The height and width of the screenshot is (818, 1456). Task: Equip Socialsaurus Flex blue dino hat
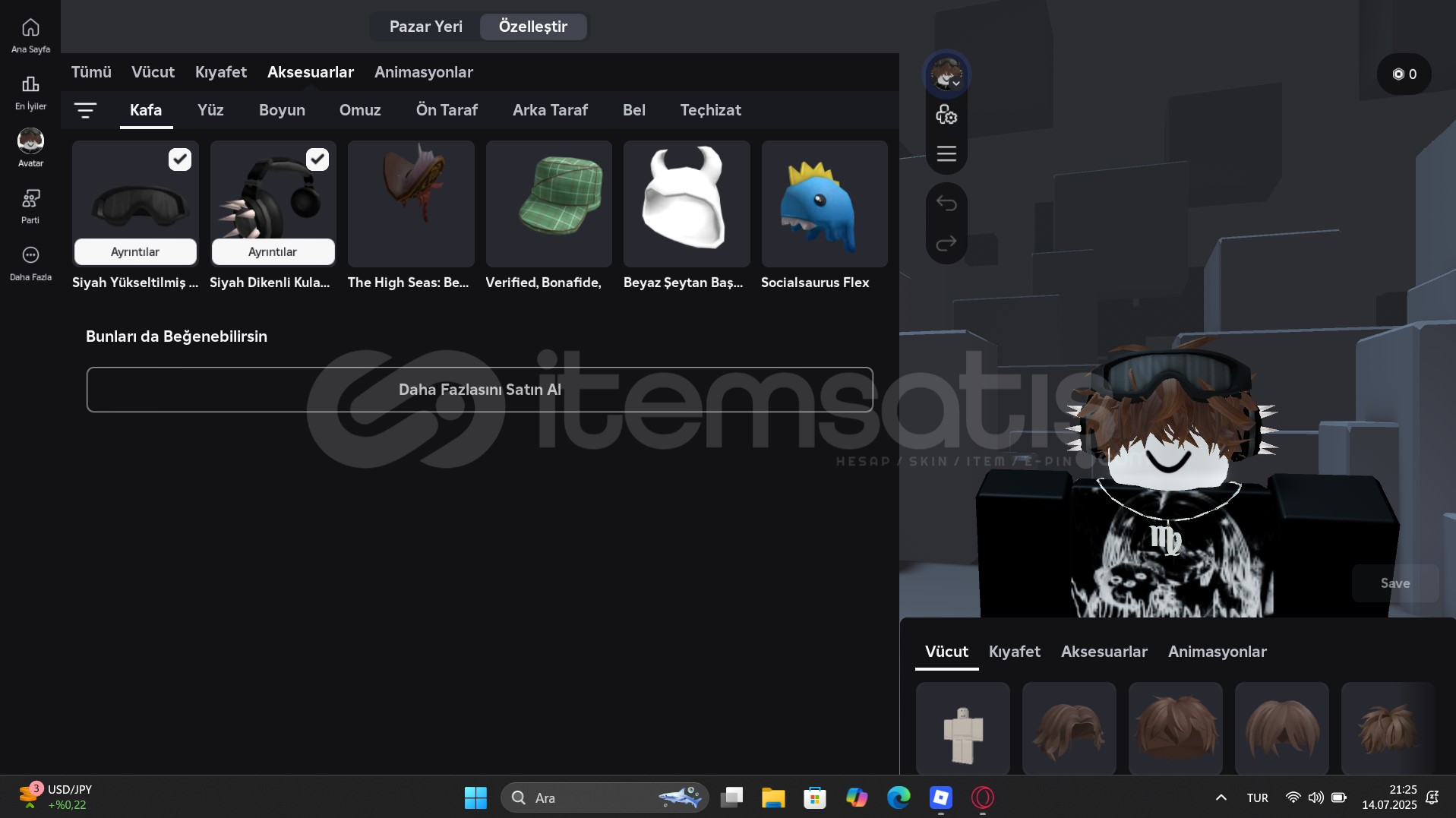pyautogui.click(x=824, y=204)
